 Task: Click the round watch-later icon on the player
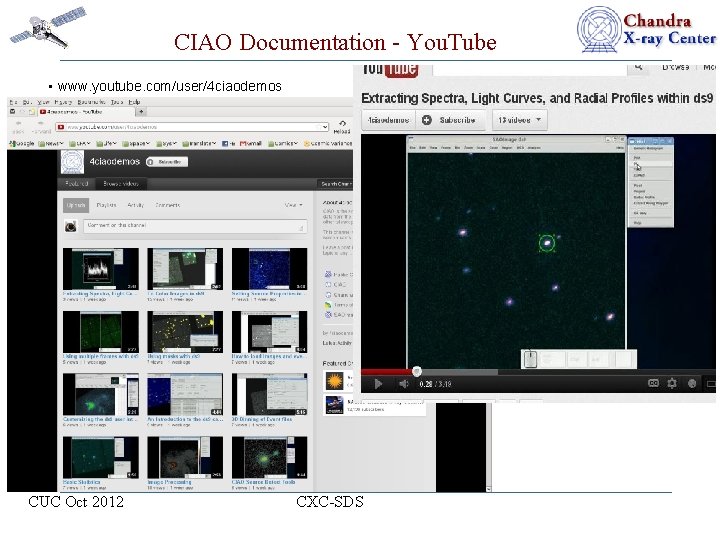click(692, 383)
